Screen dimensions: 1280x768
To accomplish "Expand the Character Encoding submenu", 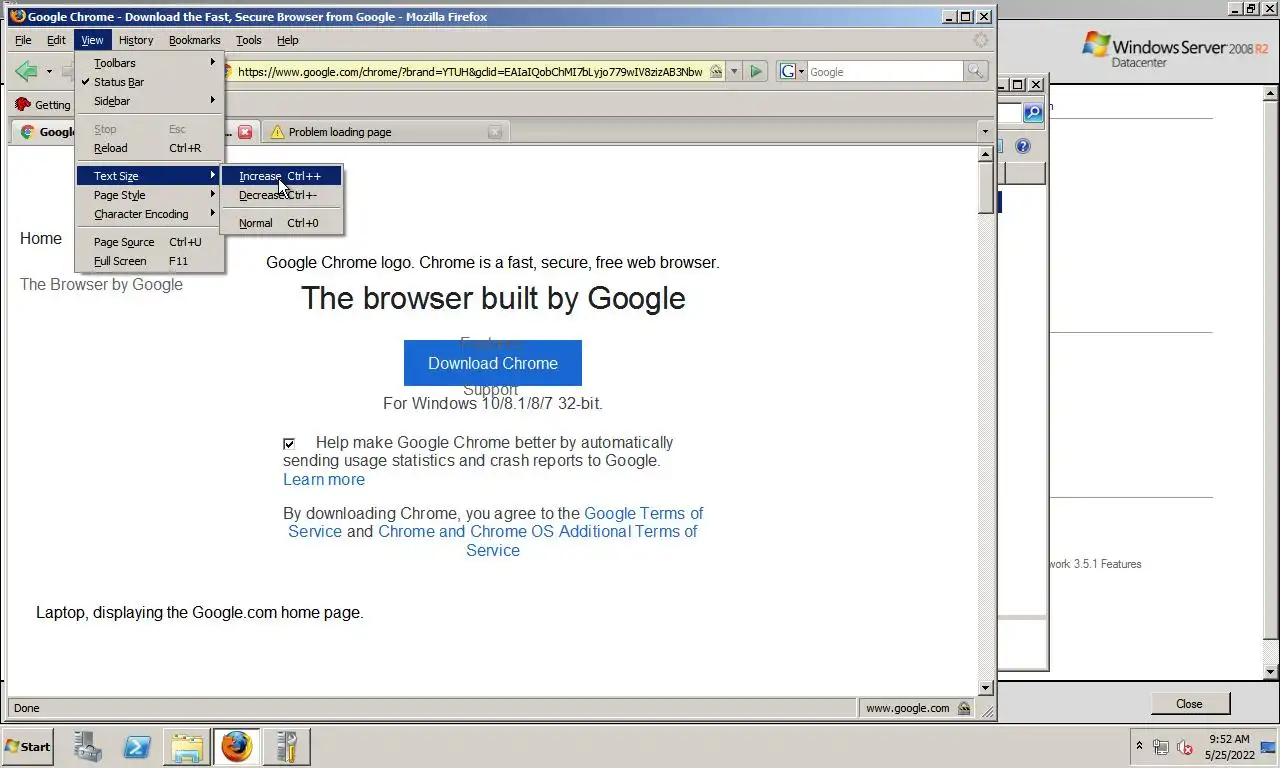I will (x=150, y=214).
